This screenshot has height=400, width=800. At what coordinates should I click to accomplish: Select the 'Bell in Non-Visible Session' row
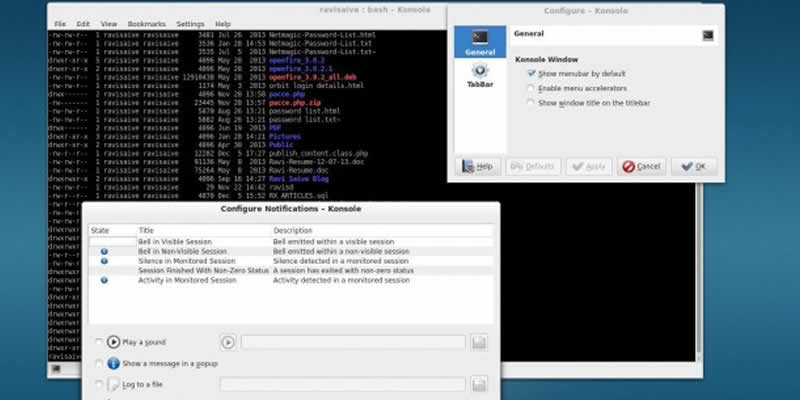pyautogui.click(x=291, y=252)
